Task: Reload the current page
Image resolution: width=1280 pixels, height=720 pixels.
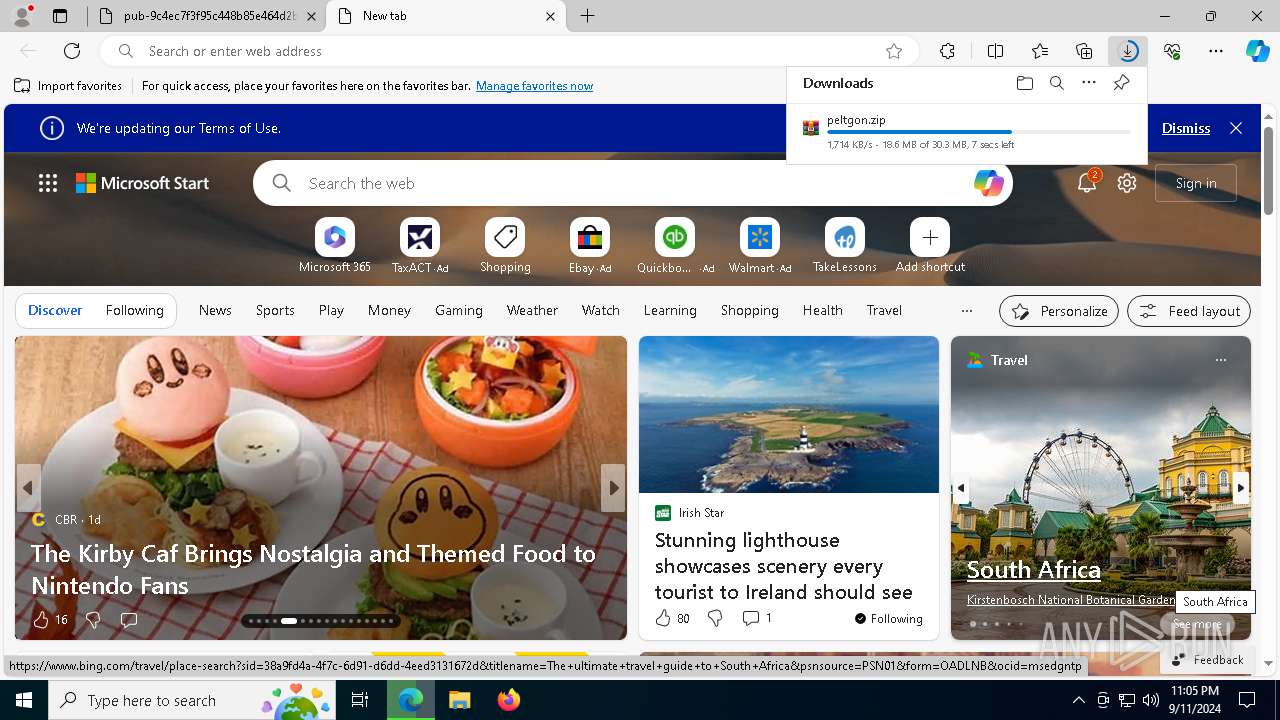Action: (x=72, y=51)
